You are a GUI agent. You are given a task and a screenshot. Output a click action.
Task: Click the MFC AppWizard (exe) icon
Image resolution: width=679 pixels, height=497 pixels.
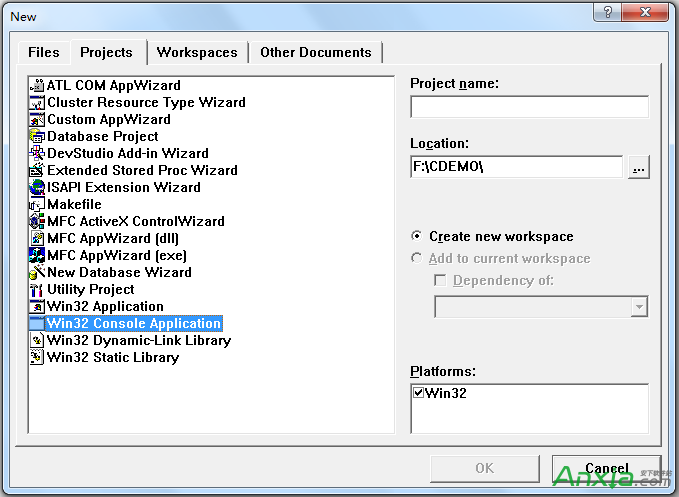tap(37, 255)
